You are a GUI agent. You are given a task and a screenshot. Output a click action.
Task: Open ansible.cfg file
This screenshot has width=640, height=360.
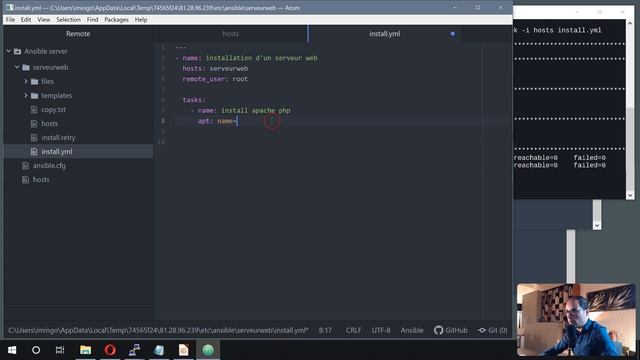click(x=49, y=165)
